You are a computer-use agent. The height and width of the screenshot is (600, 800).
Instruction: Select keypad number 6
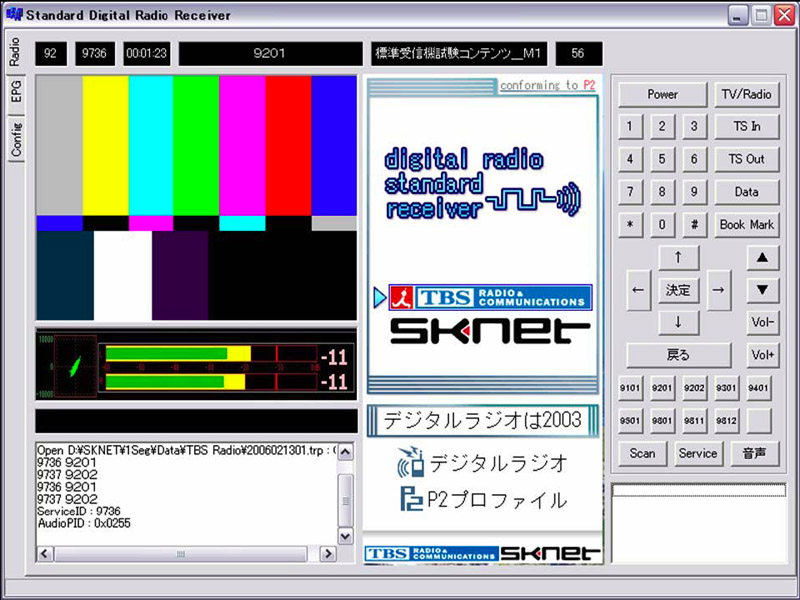[694, 159]
